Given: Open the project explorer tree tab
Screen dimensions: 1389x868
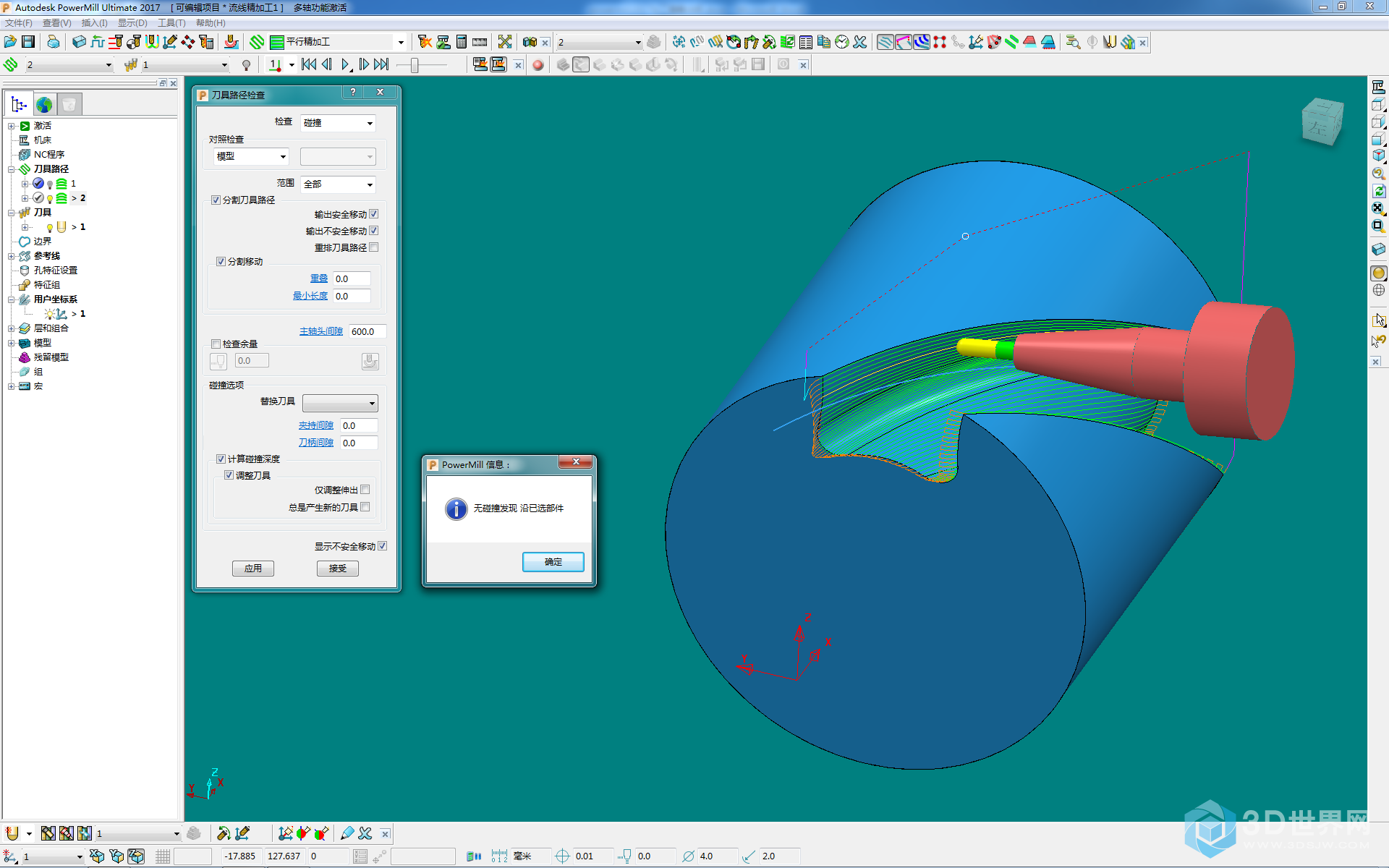Looking at the screenshot, I should tap(18, 104).
